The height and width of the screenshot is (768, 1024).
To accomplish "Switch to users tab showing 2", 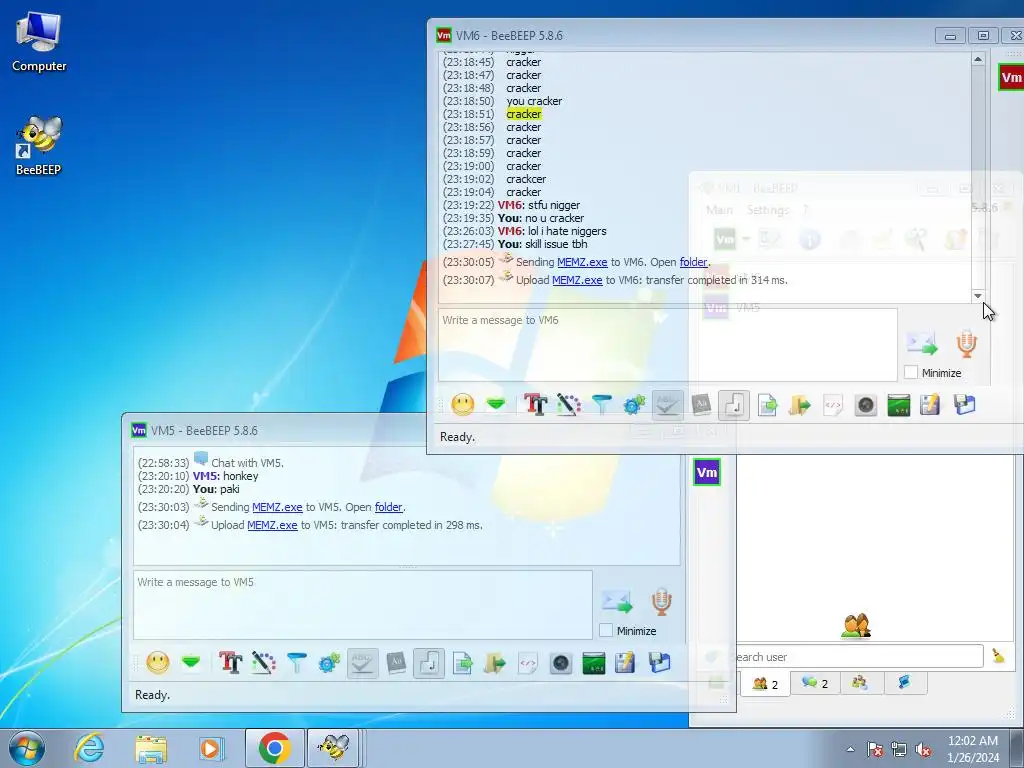I will [765, 684].
